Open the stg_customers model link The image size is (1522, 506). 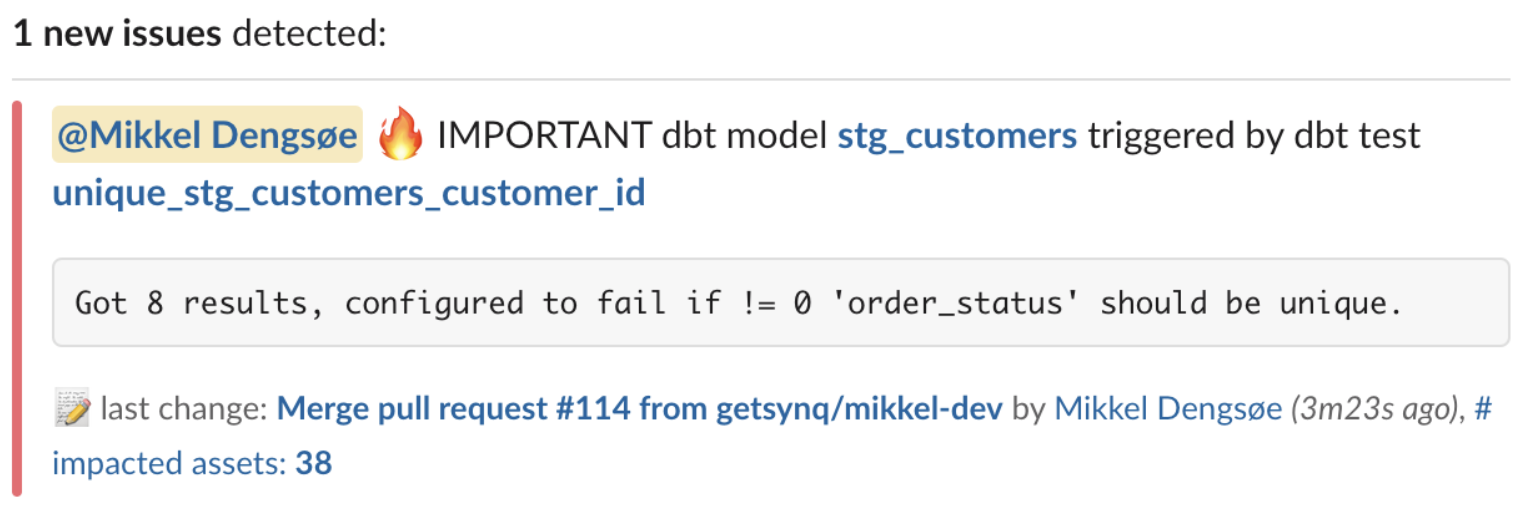[957, 135]
